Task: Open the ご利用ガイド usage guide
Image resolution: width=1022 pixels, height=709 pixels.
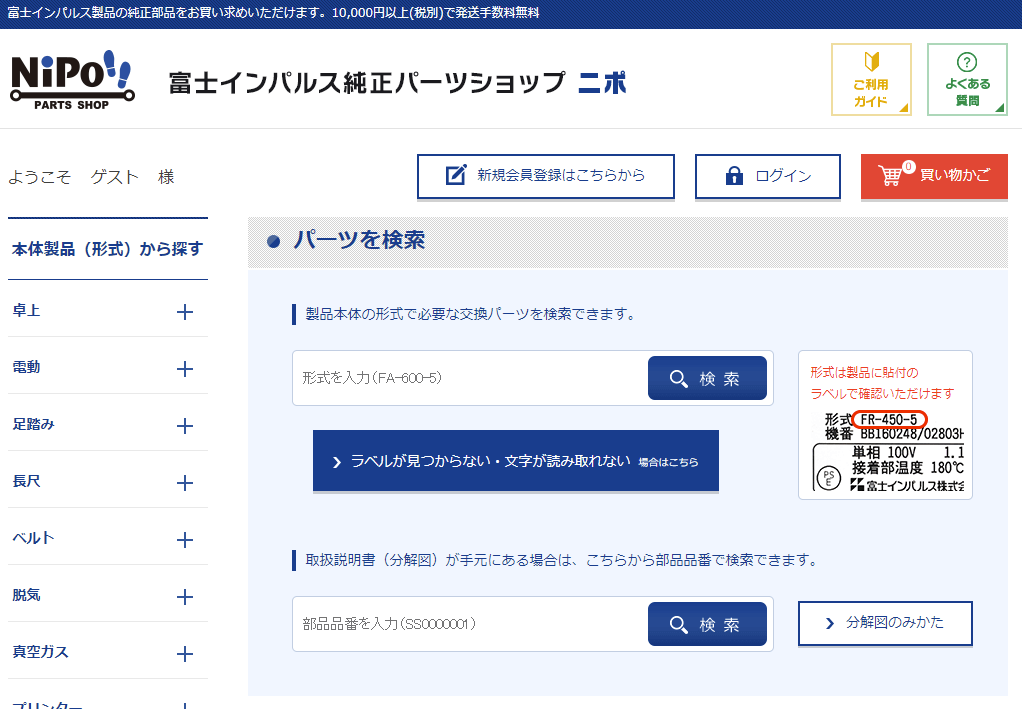Action: coord(870,79)
